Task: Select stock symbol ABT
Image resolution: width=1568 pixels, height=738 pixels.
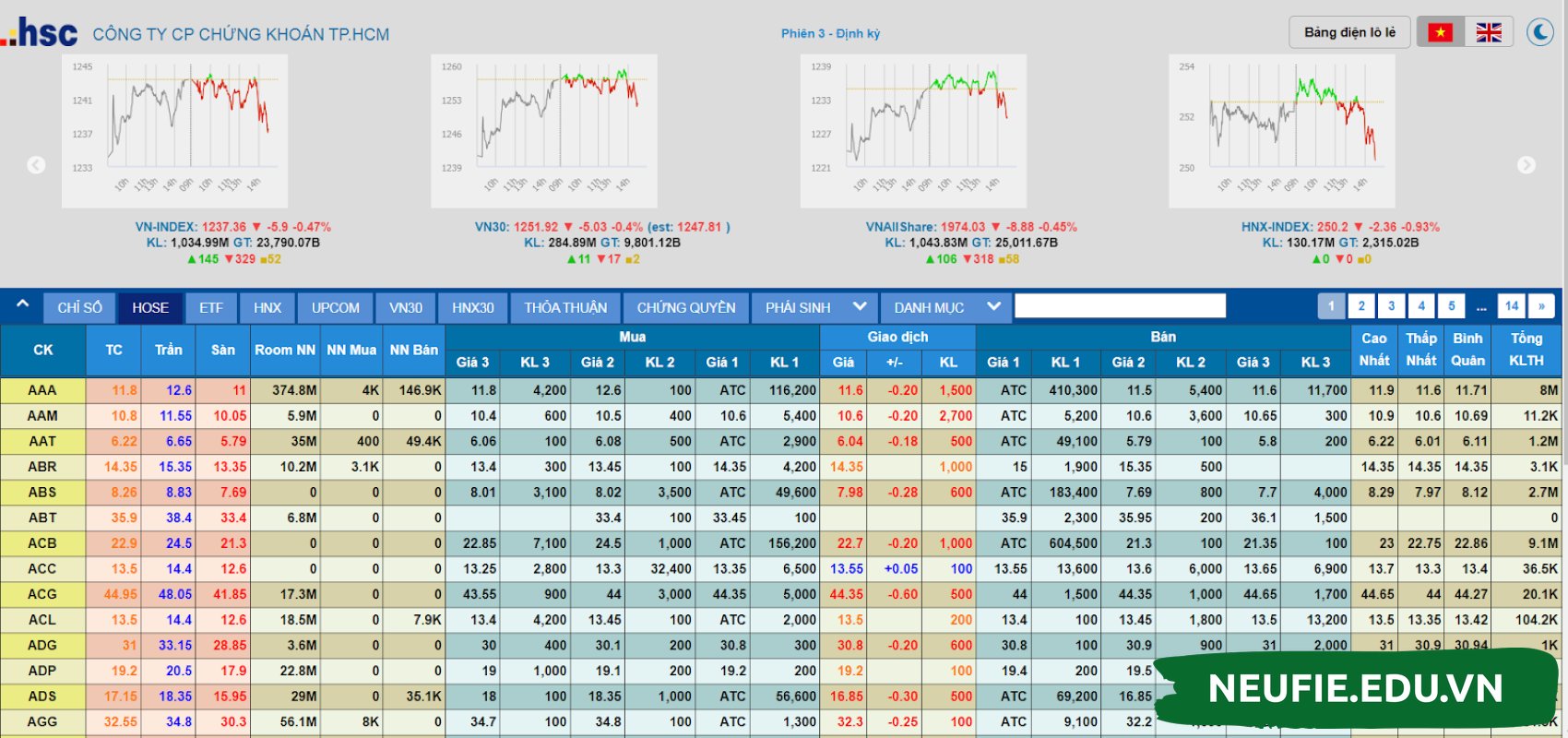Action: [42, 518]
